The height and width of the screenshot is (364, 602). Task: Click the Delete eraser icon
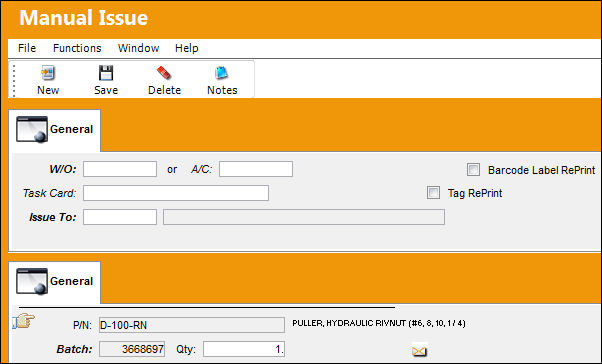click(x=164, y=73)
